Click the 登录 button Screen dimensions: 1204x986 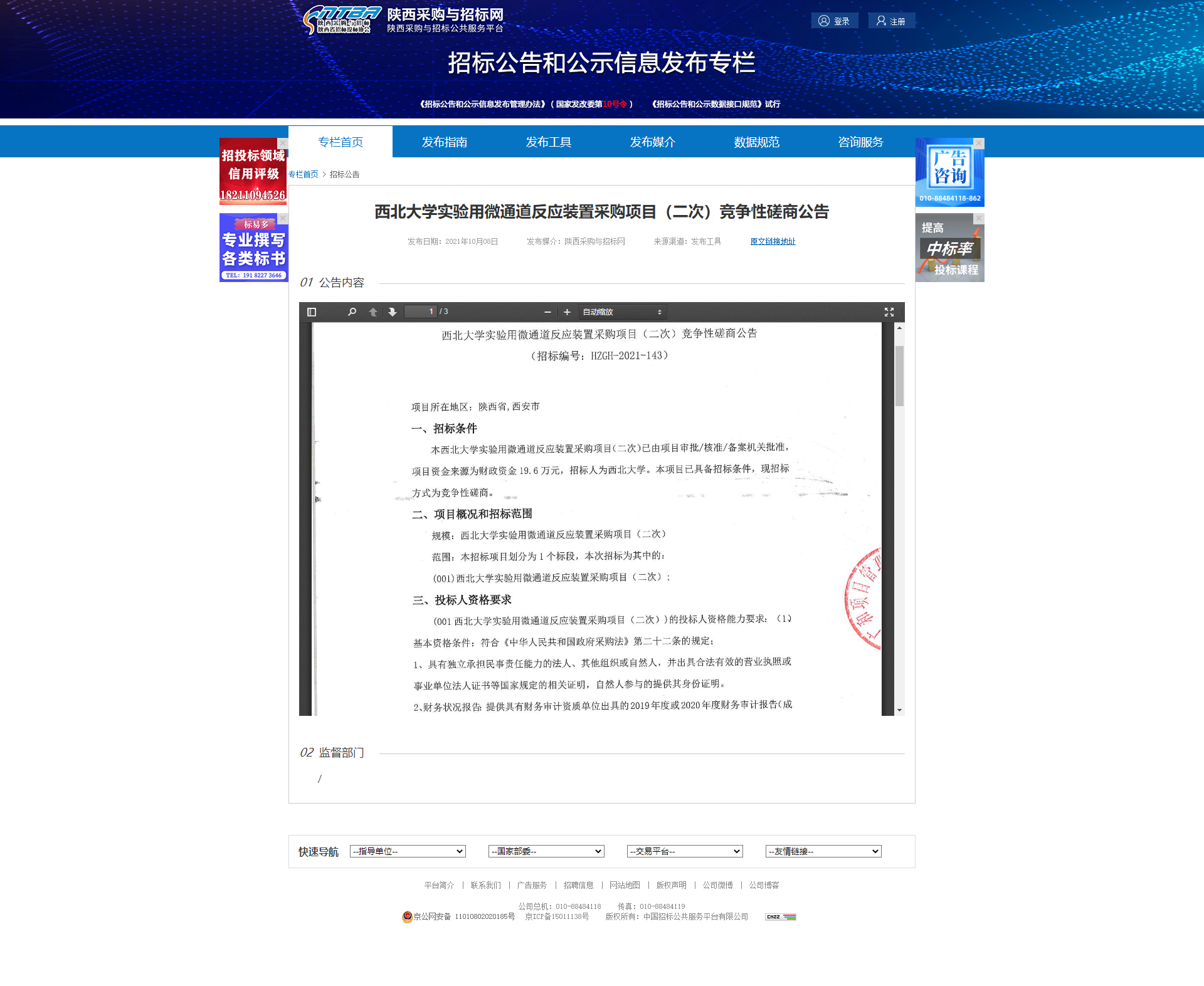pyautogui.click(x=835, y=21)
